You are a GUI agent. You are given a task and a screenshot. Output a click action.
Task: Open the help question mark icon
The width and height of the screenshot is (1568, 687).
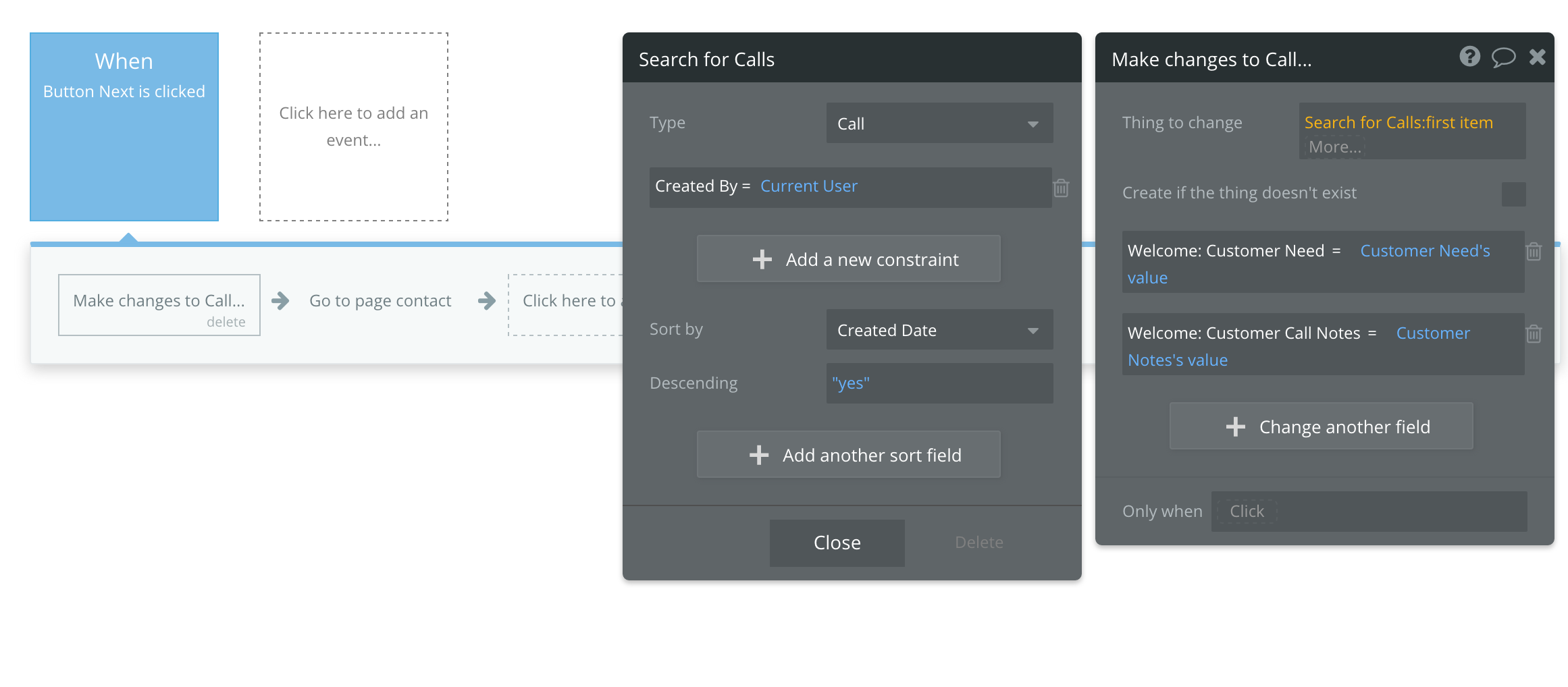[x=1469, y=57]
